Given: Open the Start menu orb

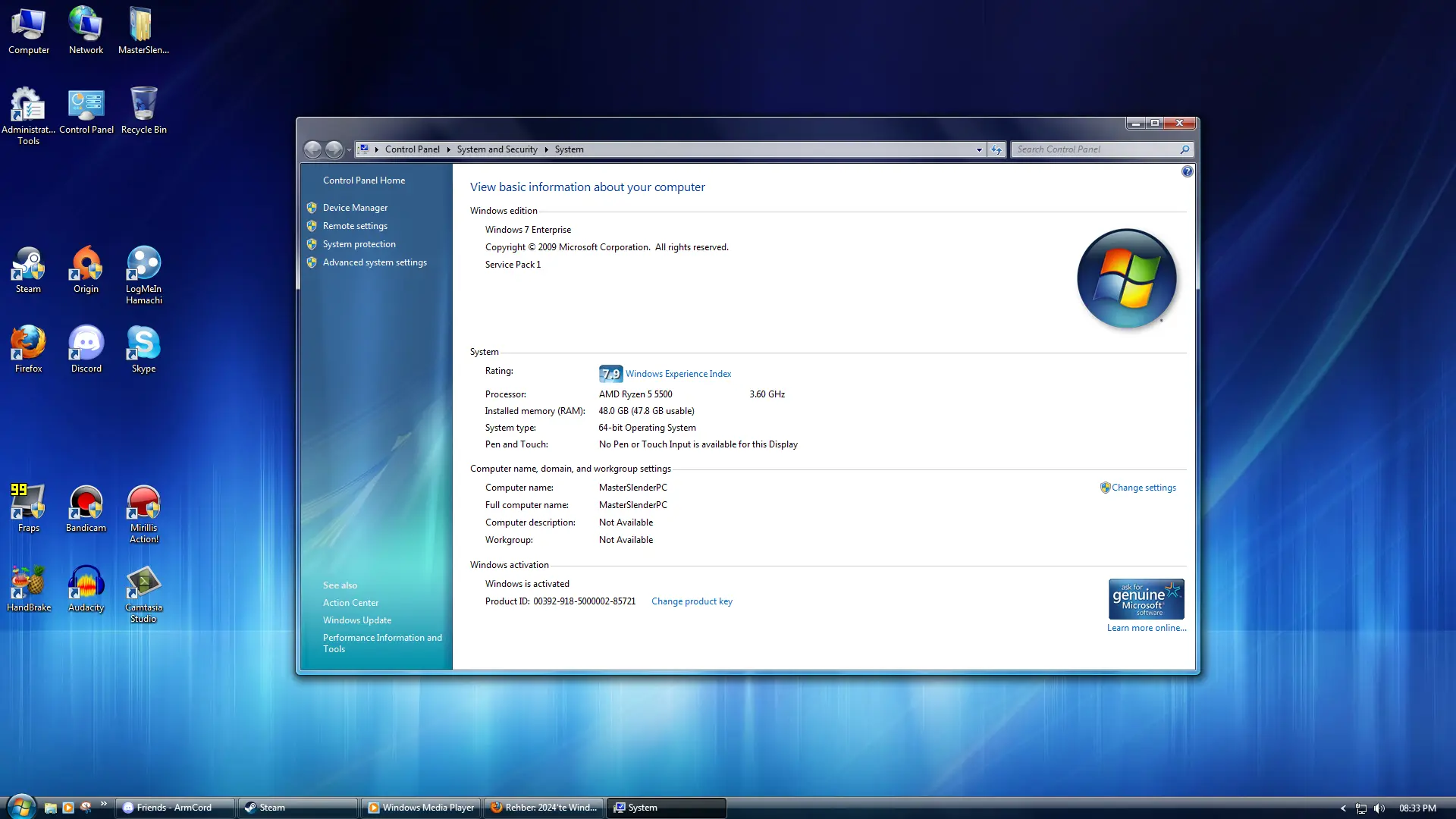Looking at the screenshot, I should (21, 806).
